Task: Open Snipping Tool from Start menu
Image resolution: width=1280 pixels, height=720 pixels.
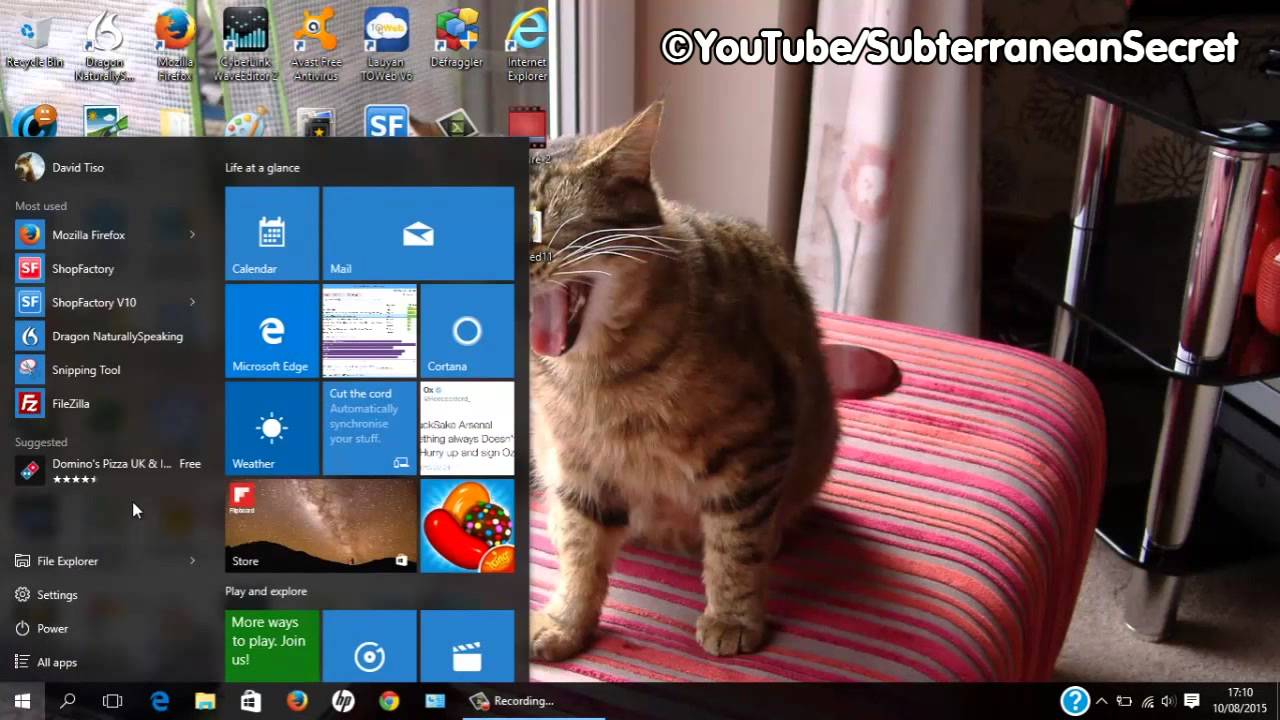Action: tap(106, 370)
